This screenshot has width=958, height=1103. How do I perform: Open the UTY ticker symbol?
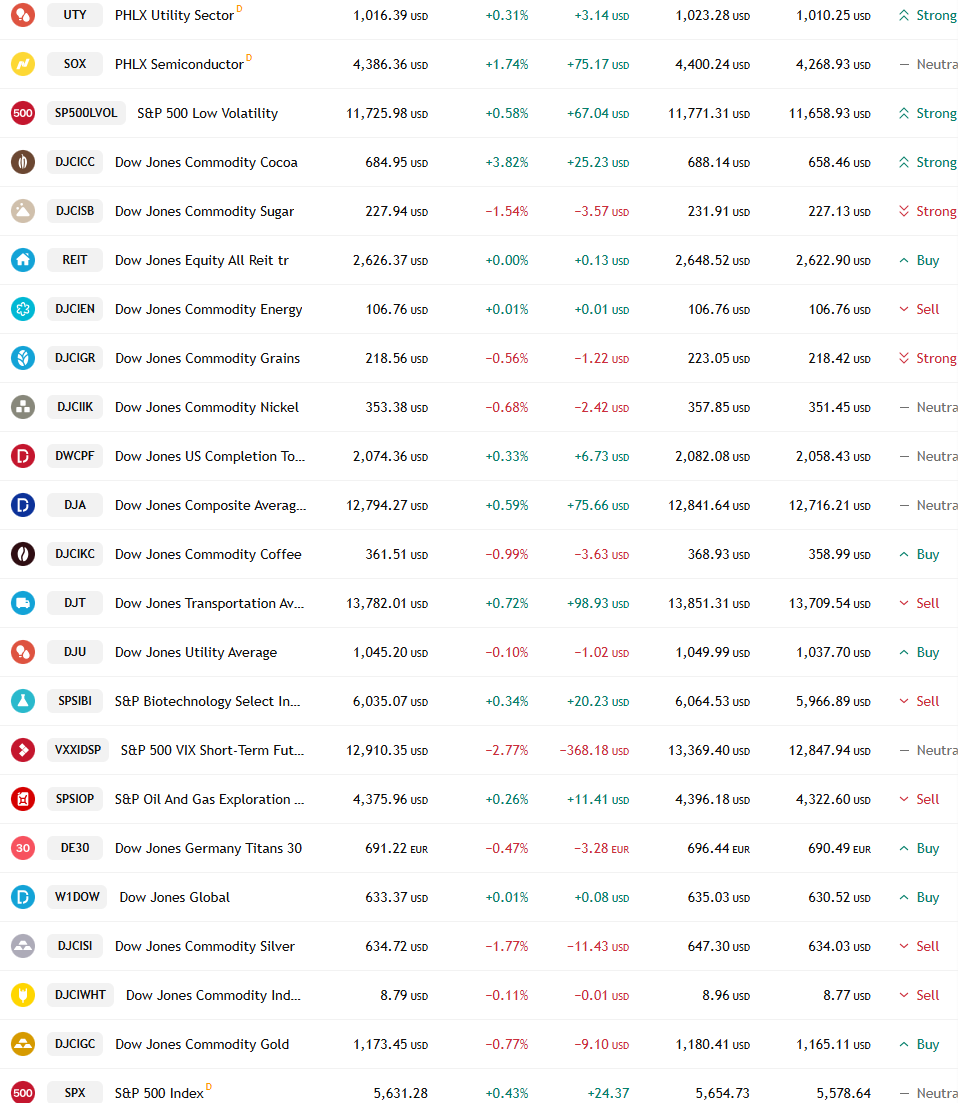(75, 15)
